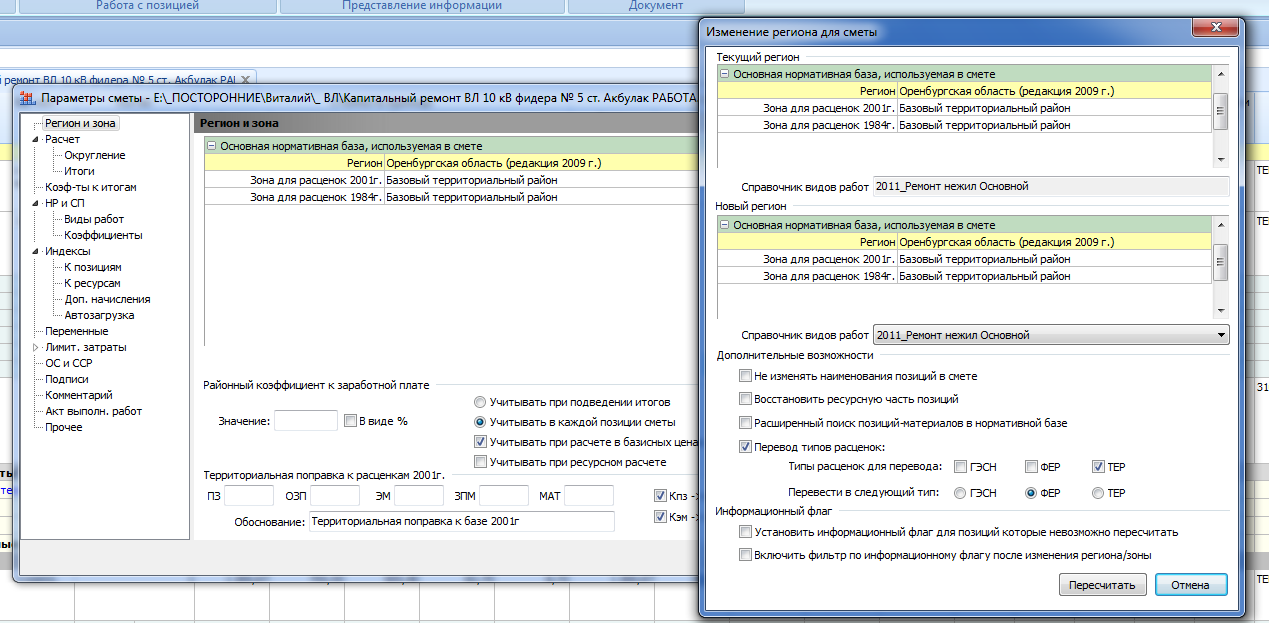Image resolution: width=1269 pixels, height=623 pixels.
Task: Expand the Лимит. затраты tree node
Action: [x=36, y=348]
